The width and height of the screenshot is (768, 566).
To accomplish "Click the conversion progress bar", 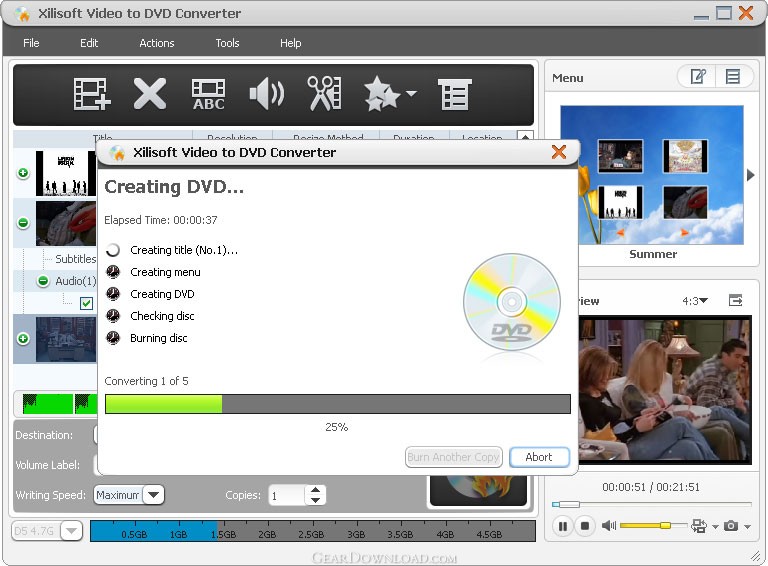I will [337, 404].
